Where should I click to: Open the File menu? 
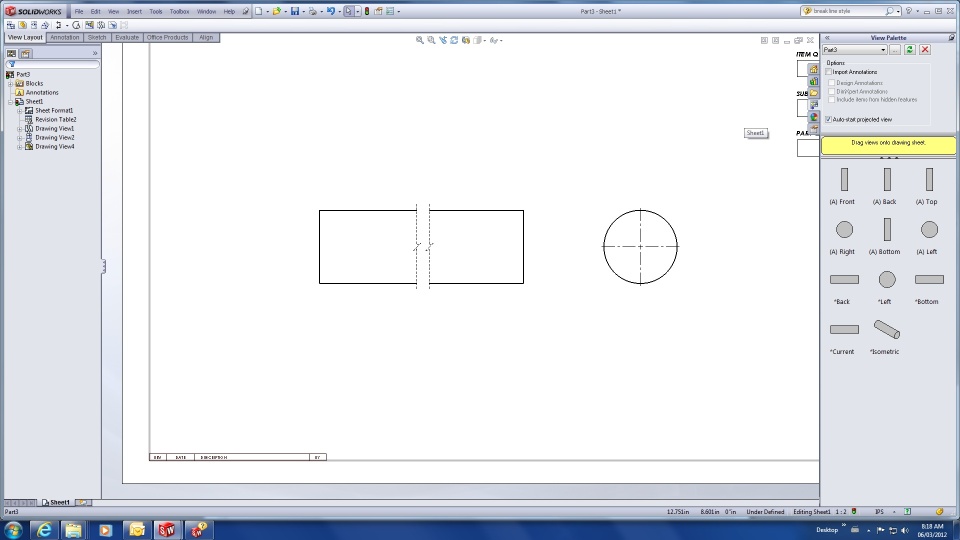79,11
